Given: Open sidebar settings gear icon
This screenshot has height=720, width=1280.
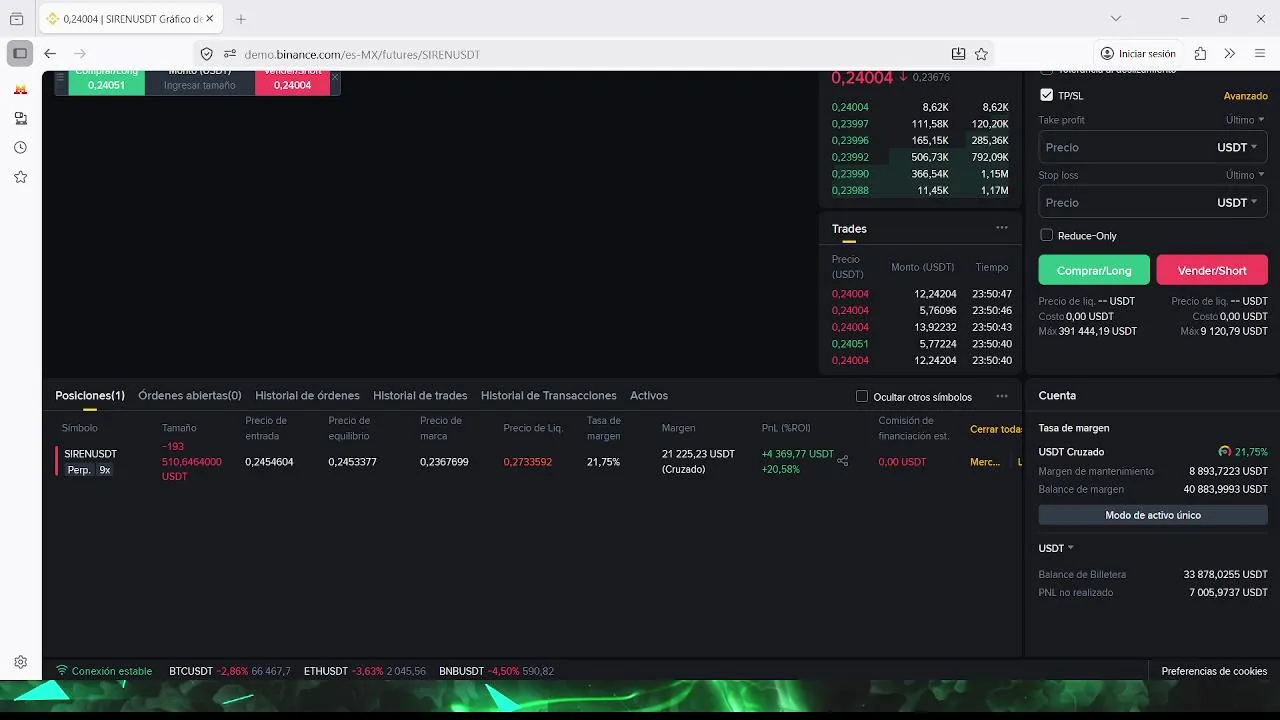Looking at the screenshot, I should (x=20, y=662).
